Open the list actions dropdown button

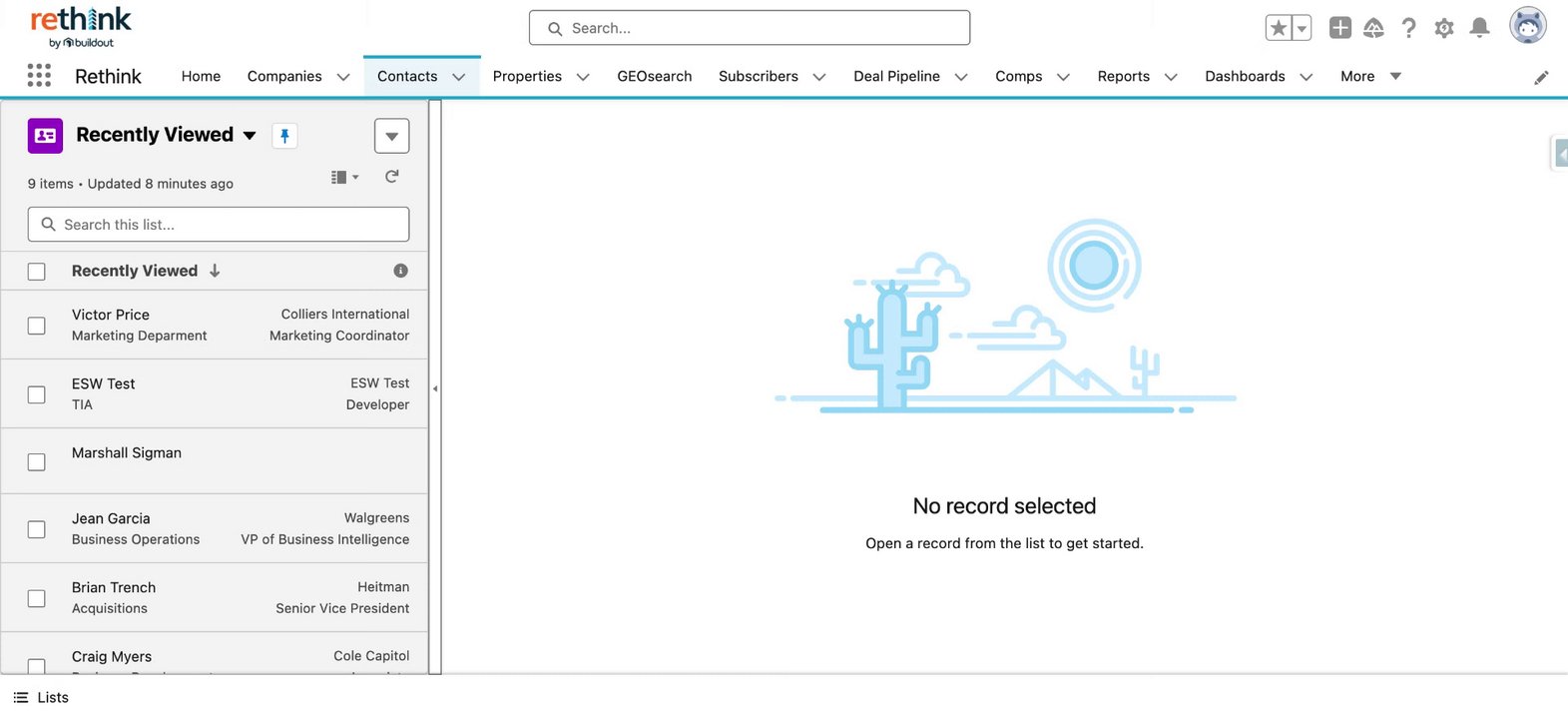pyautogui.click(x=392, y=136)
